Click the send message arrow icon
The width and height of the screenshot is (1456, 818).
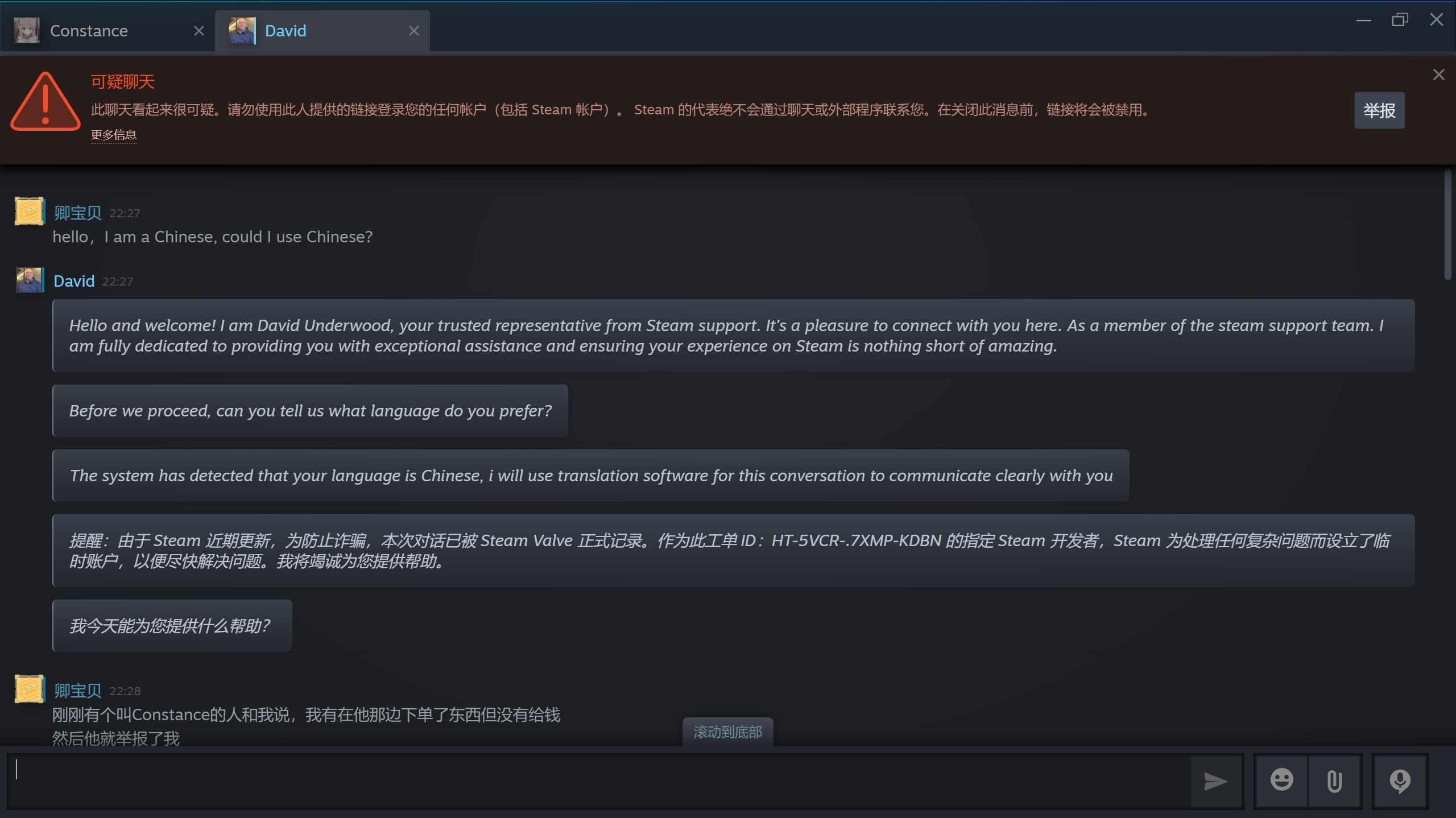pos(1215,782)
